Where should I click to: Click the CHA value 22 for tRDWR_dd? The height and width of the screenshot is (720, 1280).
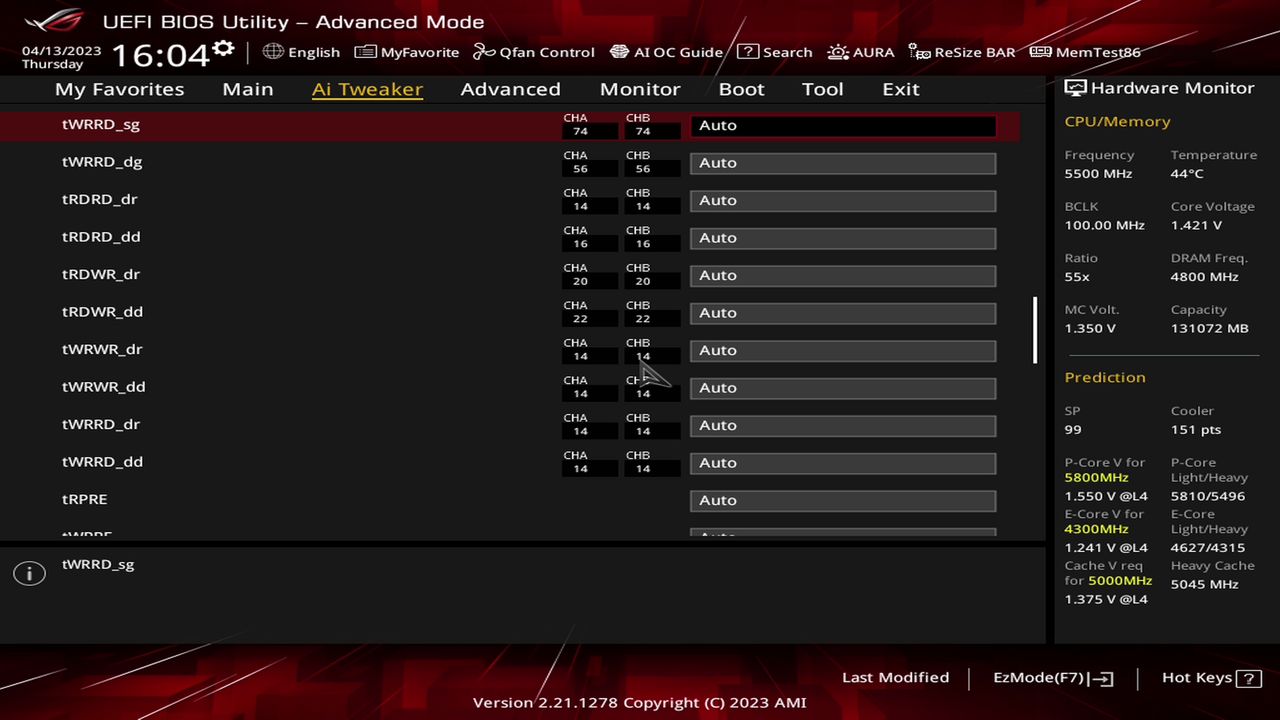point(580,319)
